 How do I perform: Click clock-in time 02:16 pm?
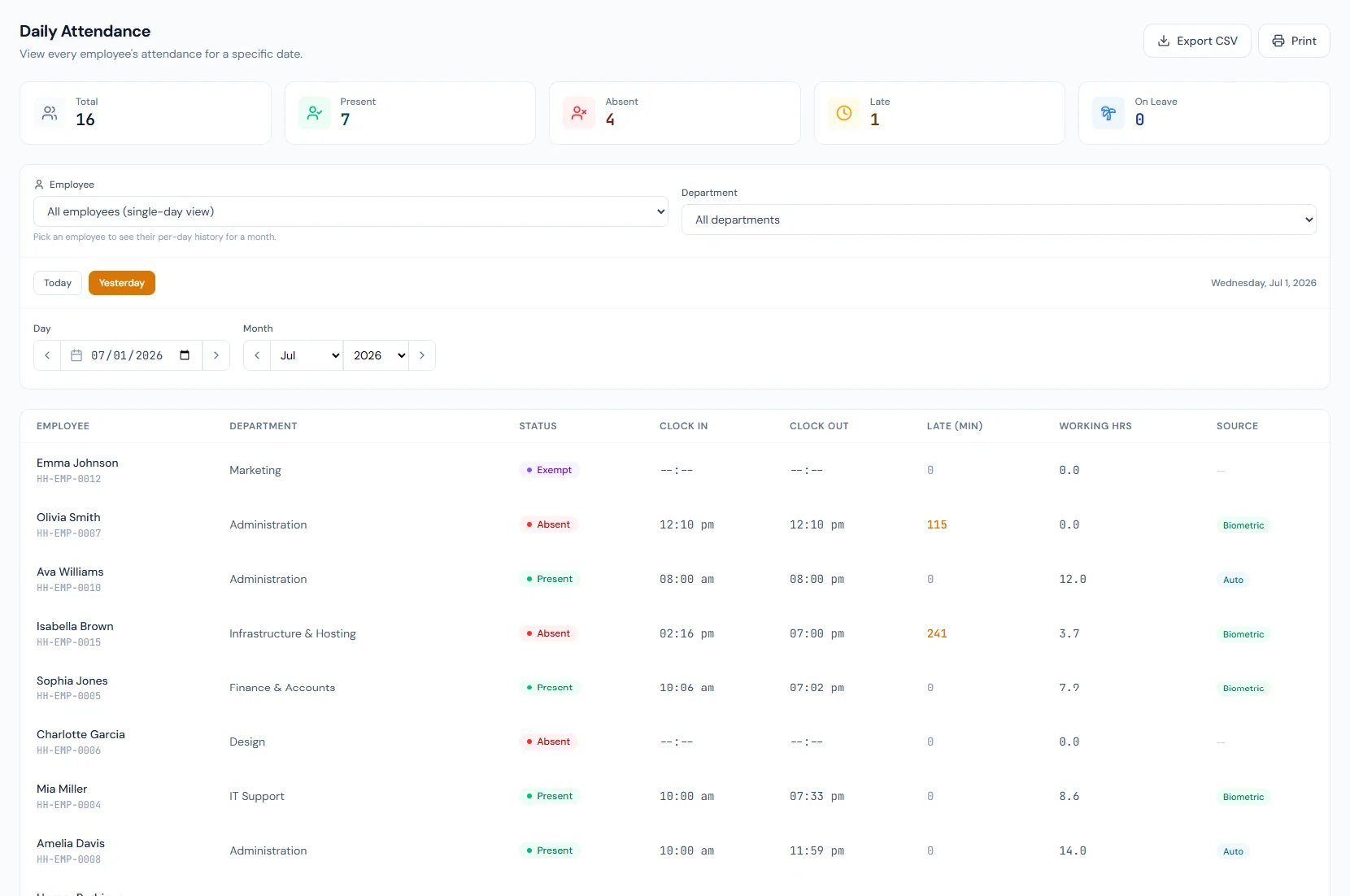pos(687,633)
